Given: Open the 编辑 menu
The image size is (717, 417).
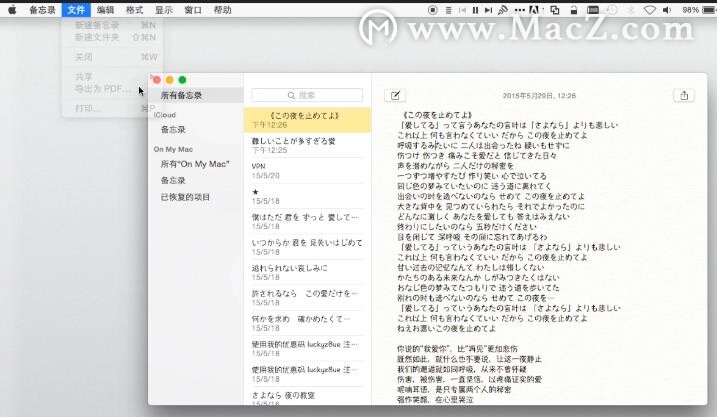Looking at the screenshot, I should tap(105, 10).
